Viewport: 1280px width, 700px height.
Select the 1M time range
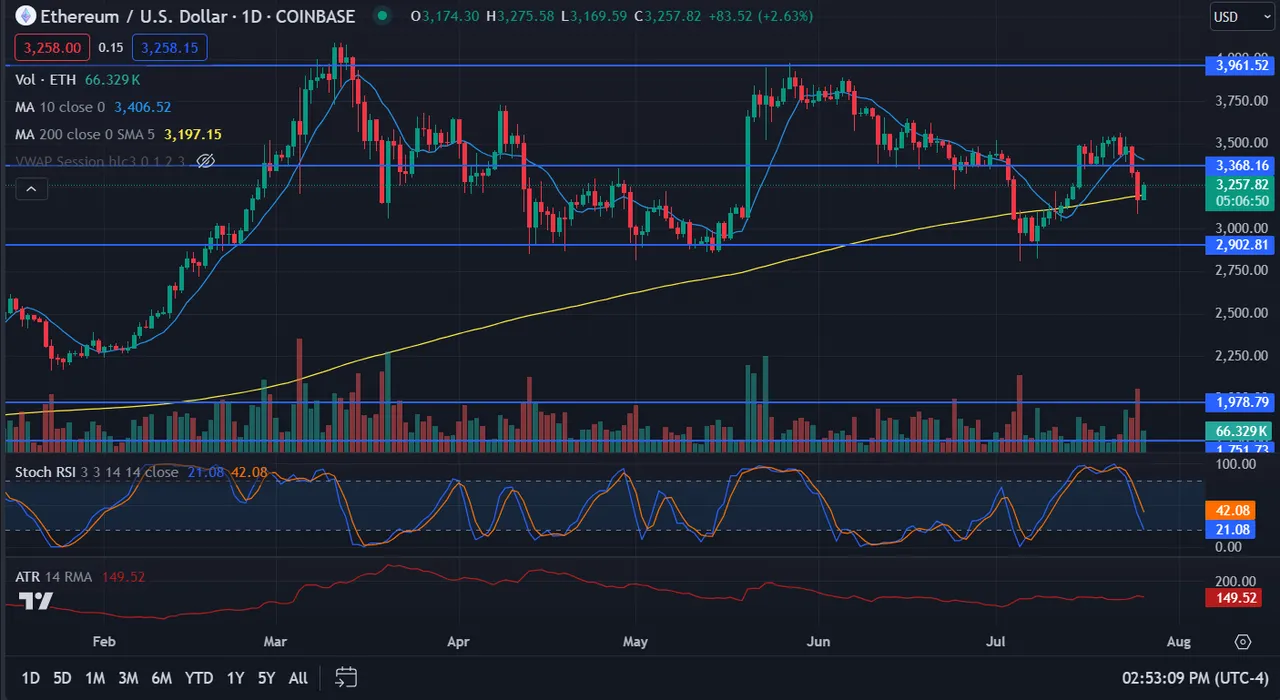coord(95,678)
